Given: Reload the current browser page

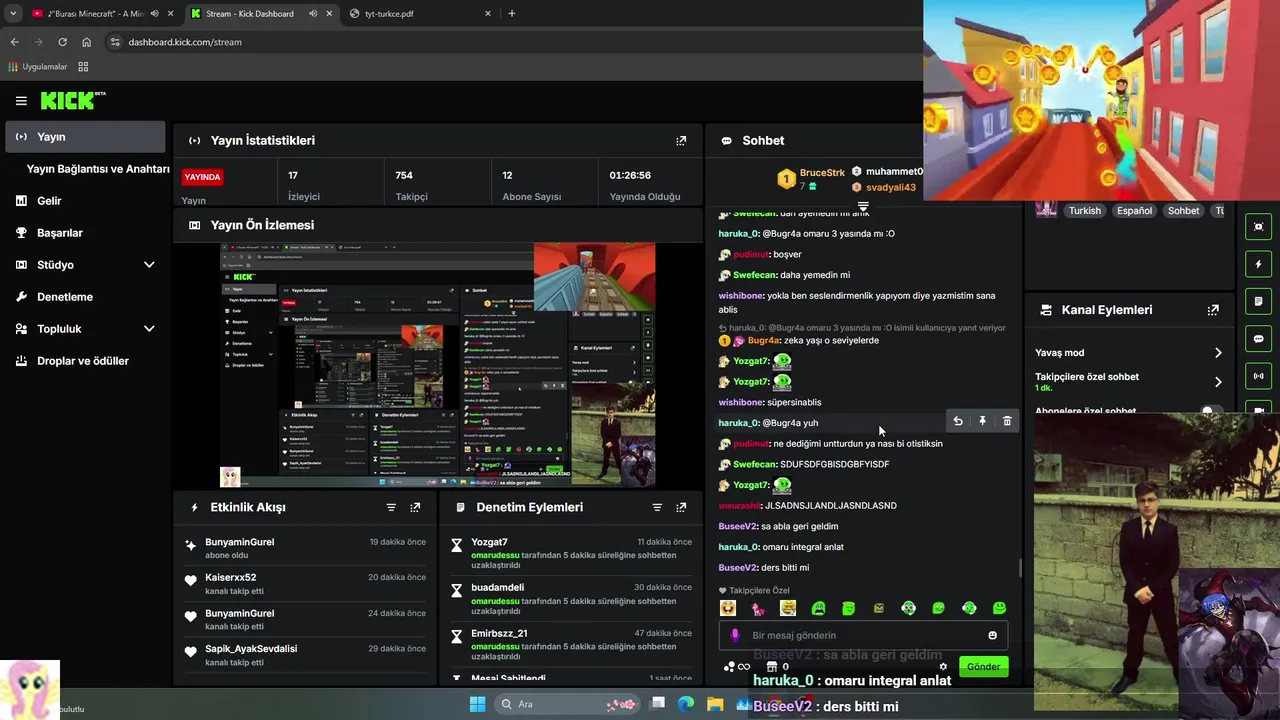Looking at the screenshot, I should pos(62,42).
